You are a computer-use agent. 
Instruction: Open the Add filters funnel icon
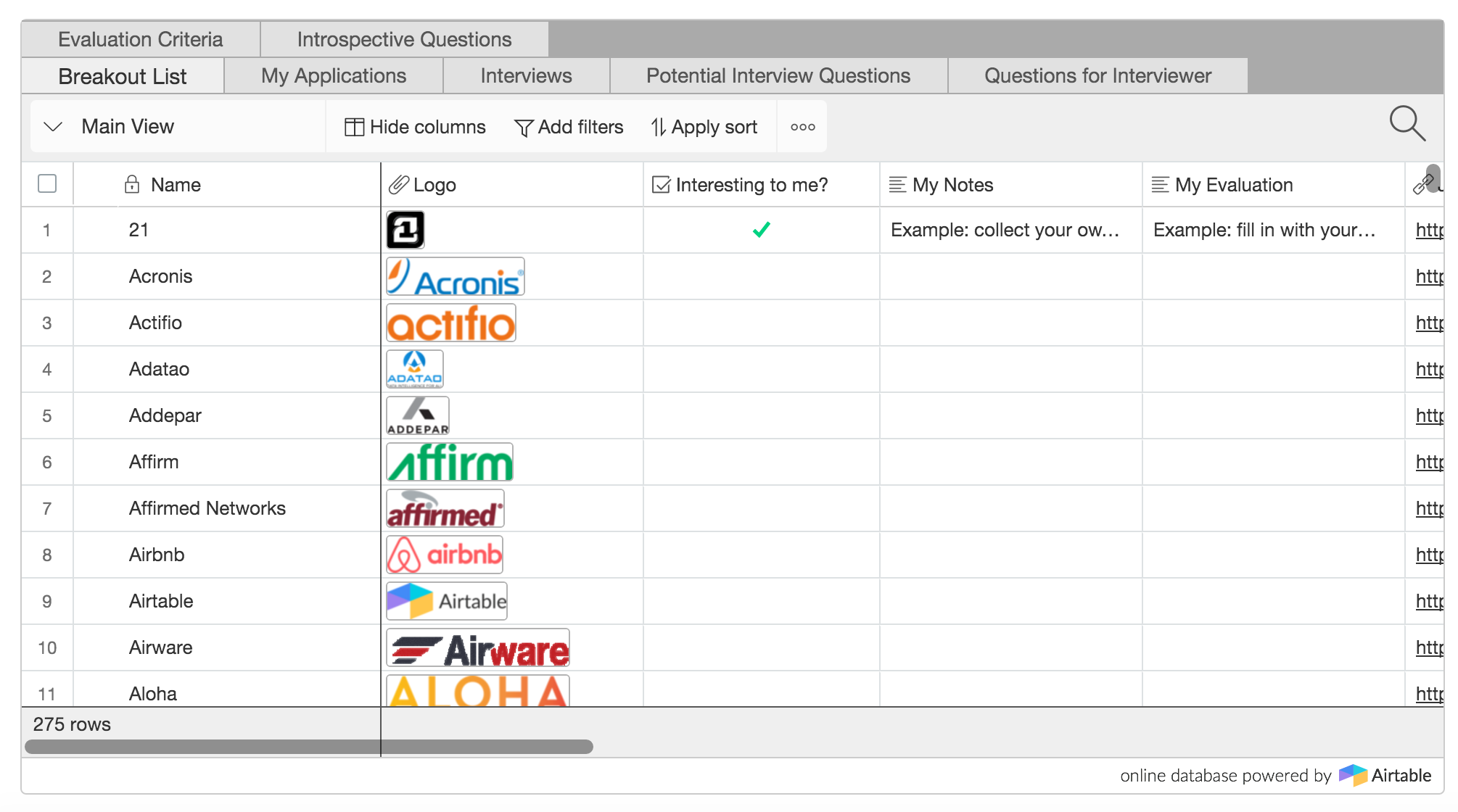(x=522, y=127)
